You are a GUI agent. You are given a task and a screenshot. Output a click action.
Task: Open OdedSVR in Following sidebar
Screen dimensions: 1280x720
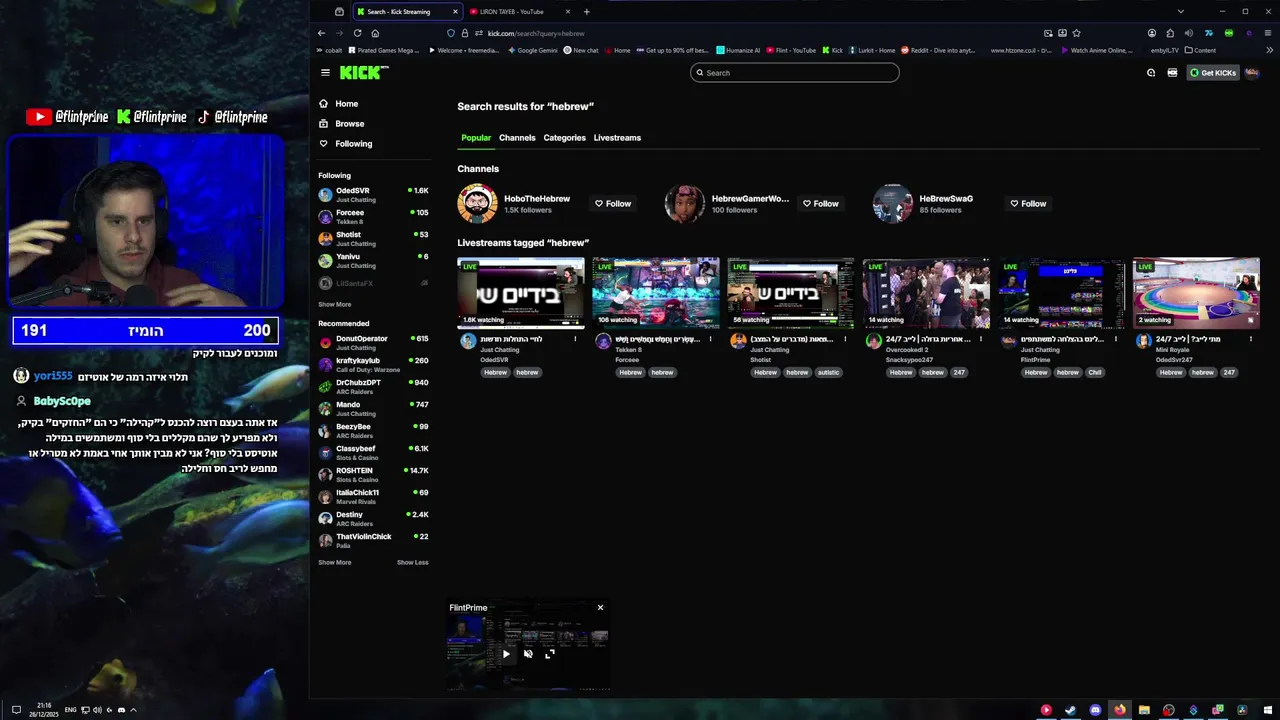click(x=373, y=194)
